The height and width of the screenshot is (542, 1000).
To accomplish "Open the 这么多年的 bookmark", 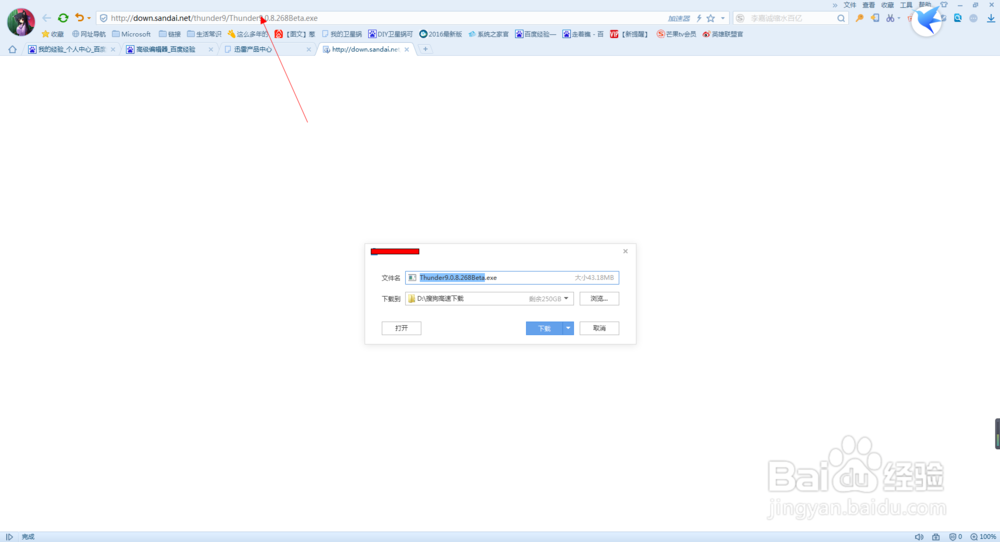I will click(247, 34).
